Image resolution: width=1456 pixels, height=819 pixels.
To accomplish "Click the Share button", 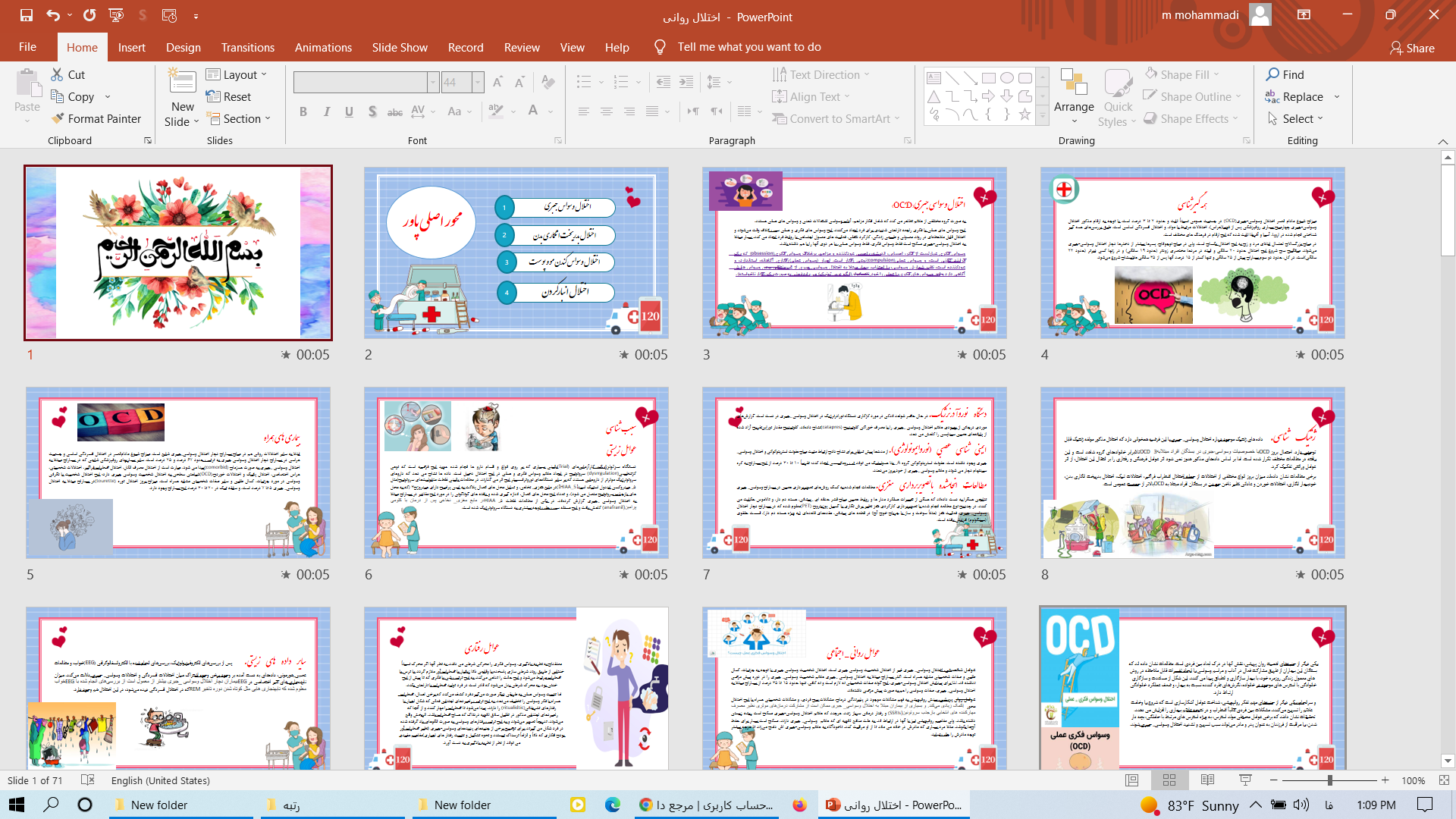I will (x=1412, y=48).
